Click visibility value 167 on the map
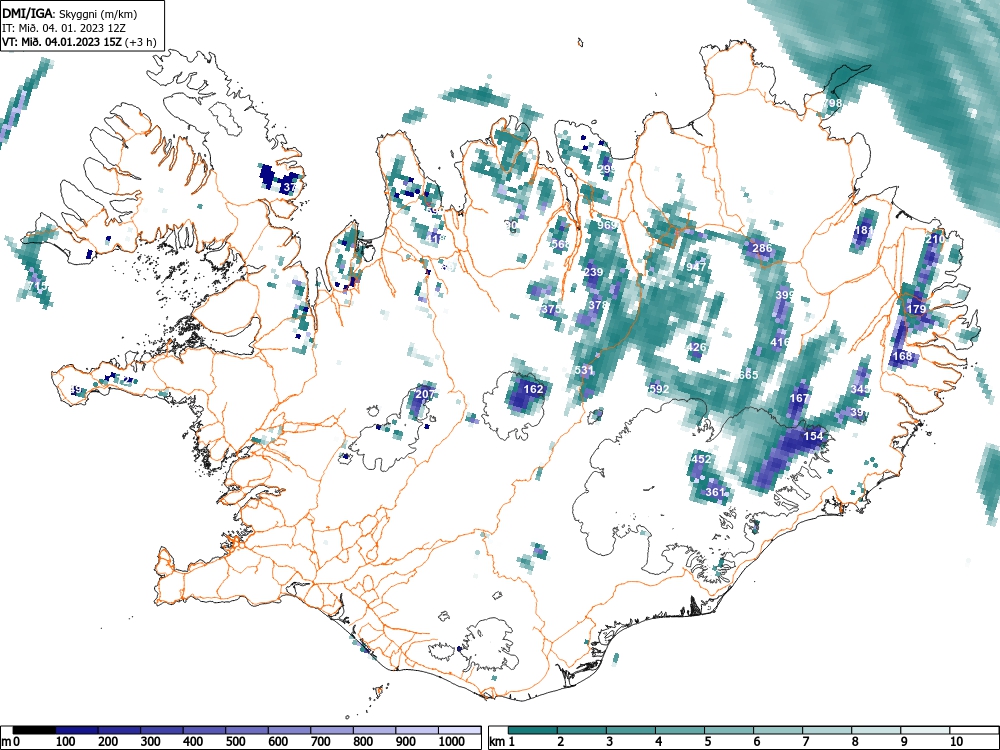 coord(799,398)
